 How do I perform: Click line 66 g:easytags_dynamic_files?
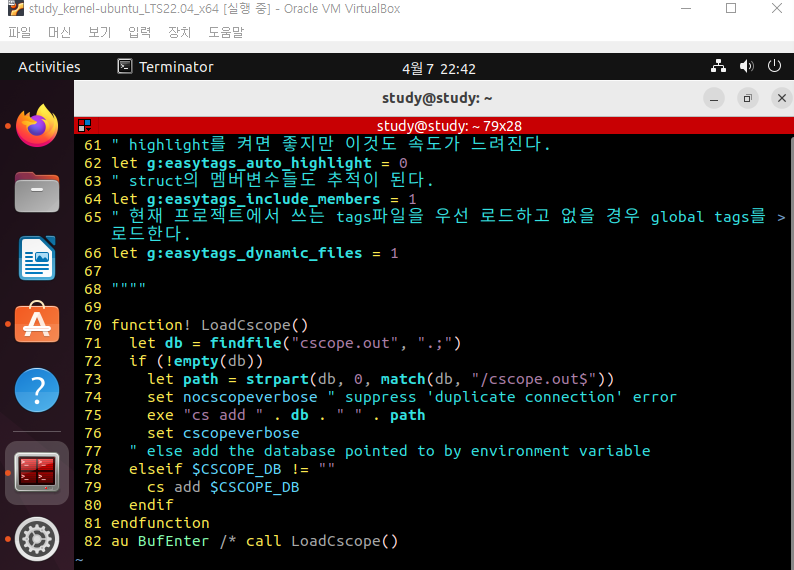pyautogui.click(x=254, y=253)
